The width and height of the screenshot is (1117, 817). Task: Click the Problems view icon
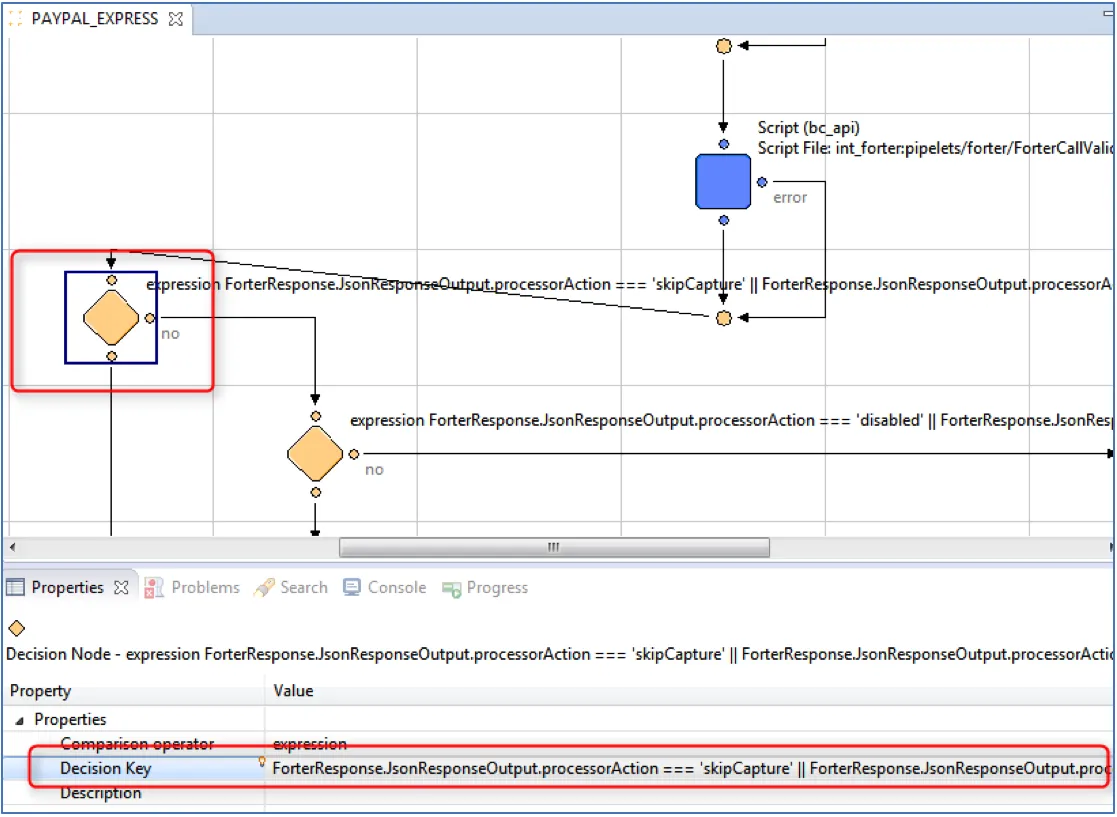[x=153, y=588]
